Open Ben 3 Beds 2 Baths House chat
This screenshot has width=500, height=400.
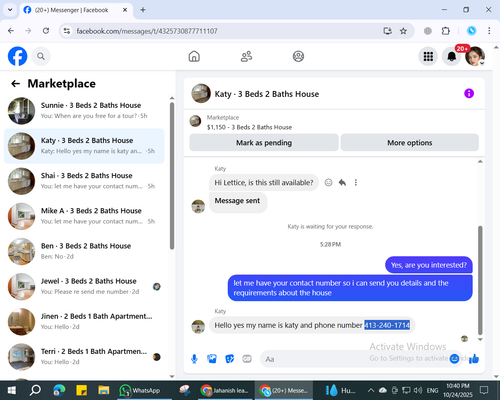coord(84,251)
